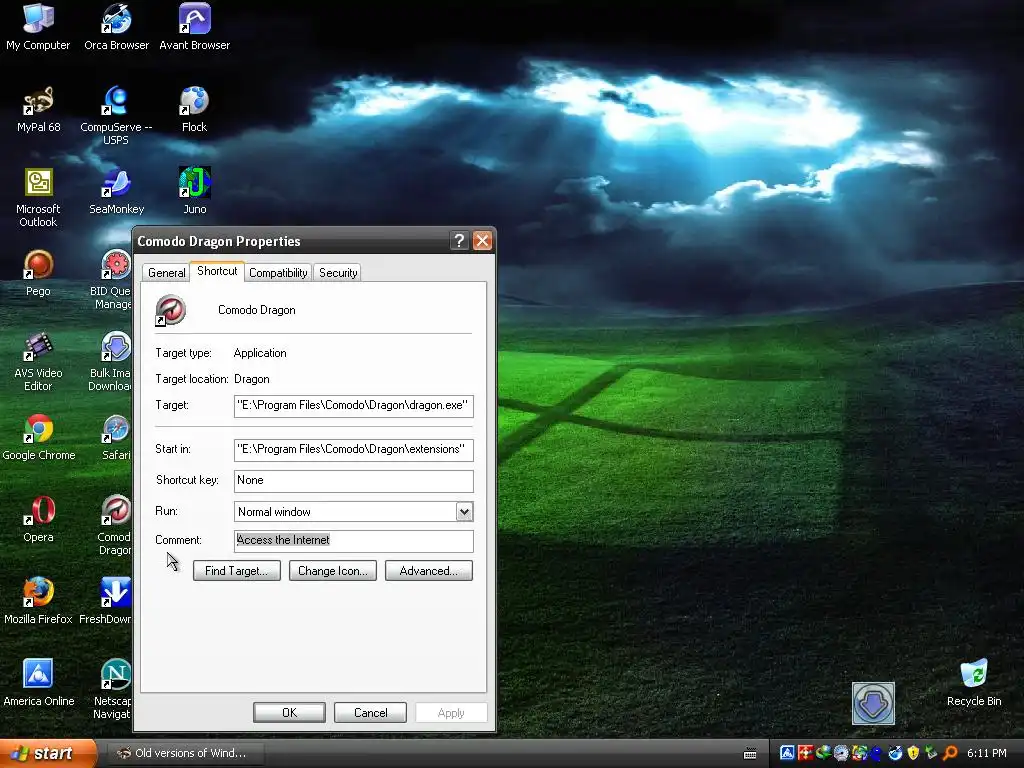Cancel the Properties dialog
1024x768 pixels.
coord(370,712)
